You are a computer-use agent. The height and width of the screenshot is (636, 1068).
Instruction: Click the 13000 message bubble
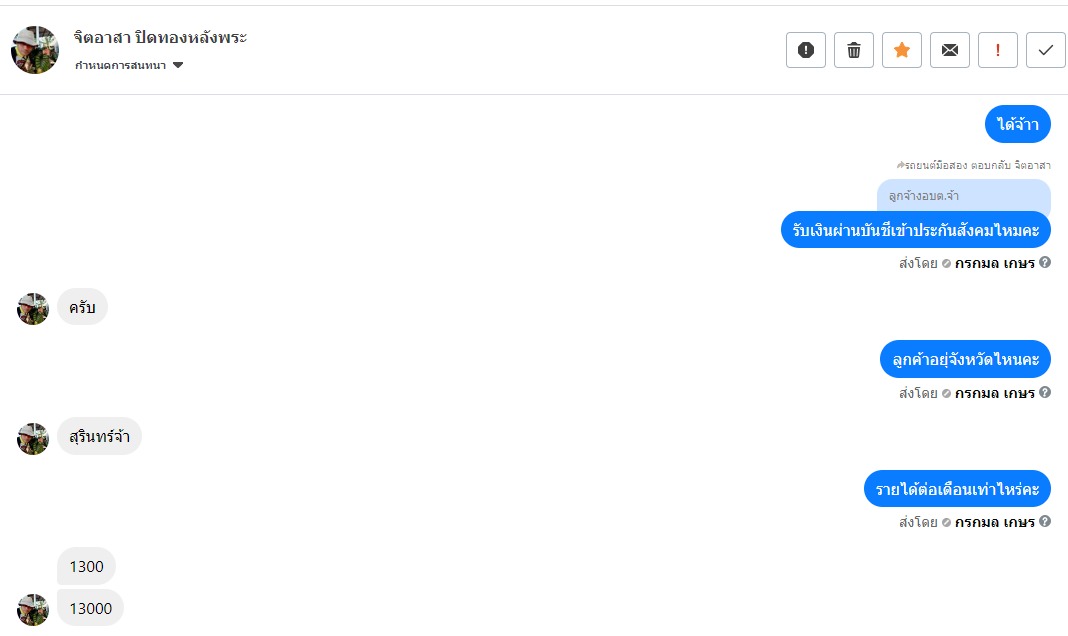tap(90, 608)
